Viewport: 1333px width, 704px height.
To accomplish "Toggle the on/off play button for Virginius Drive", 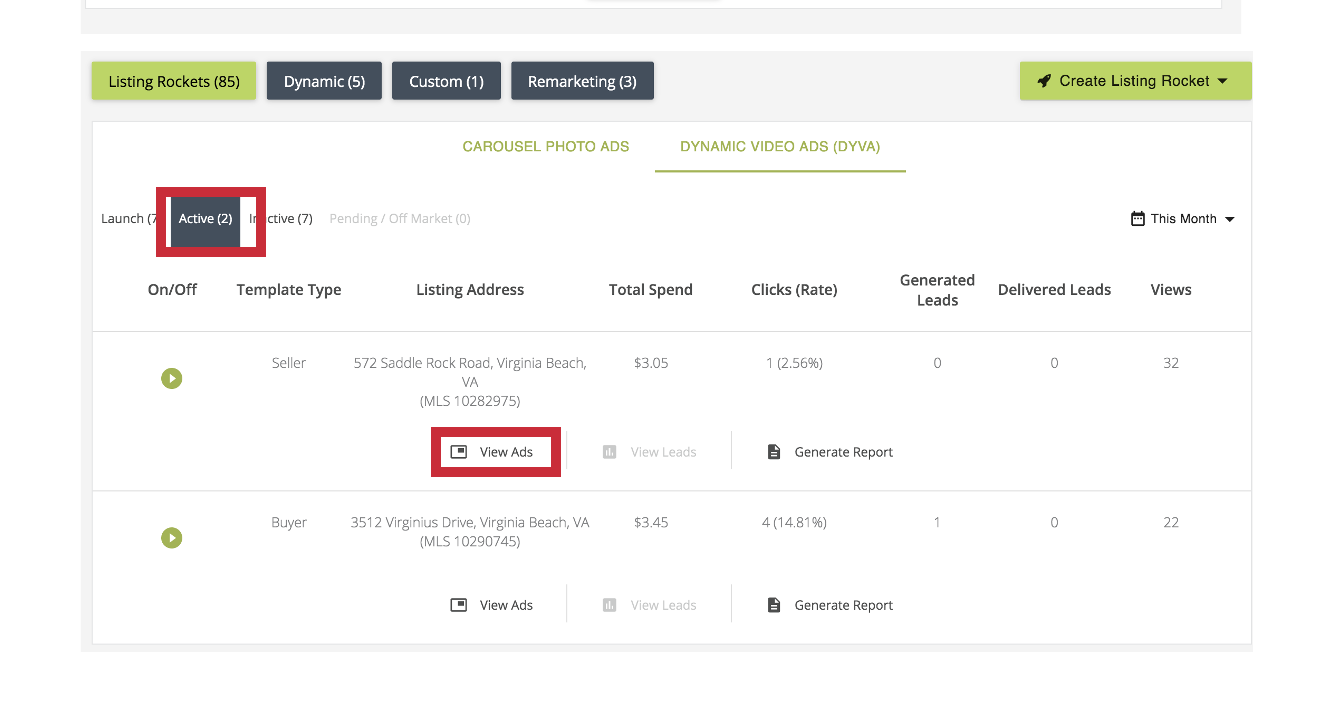I will (x=172, y=538).
